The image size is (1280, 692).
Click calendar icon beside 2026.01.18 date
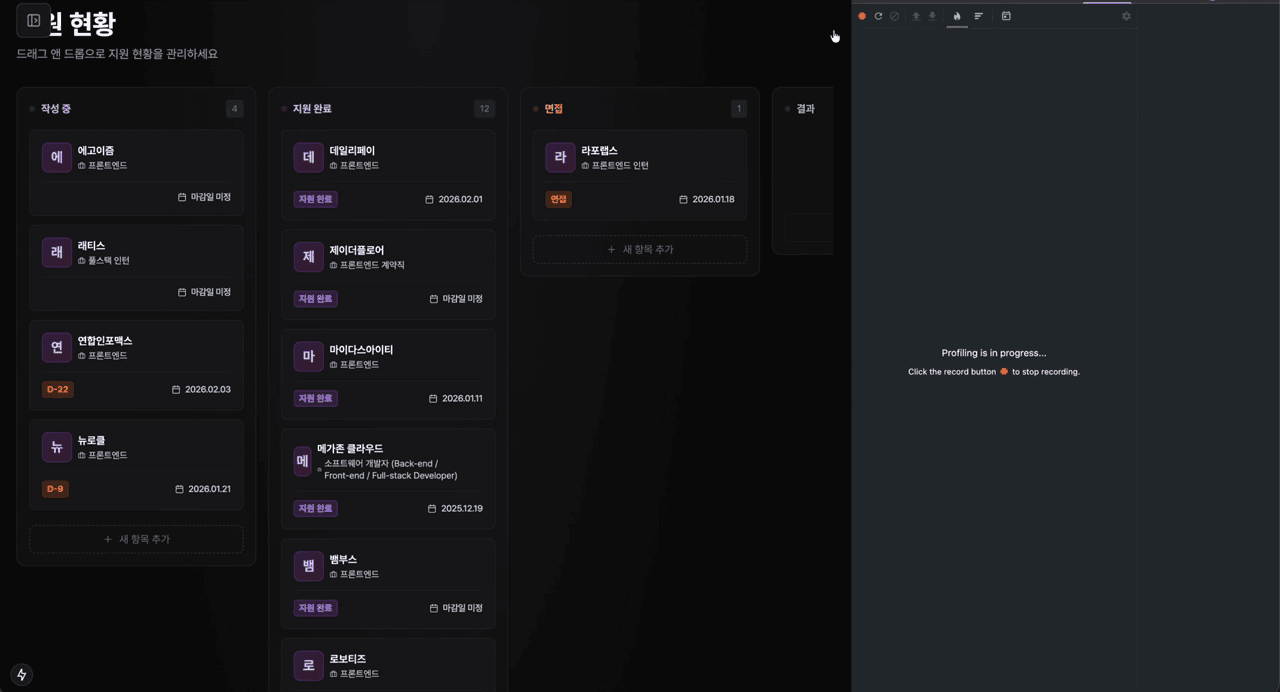pos(683,199)
